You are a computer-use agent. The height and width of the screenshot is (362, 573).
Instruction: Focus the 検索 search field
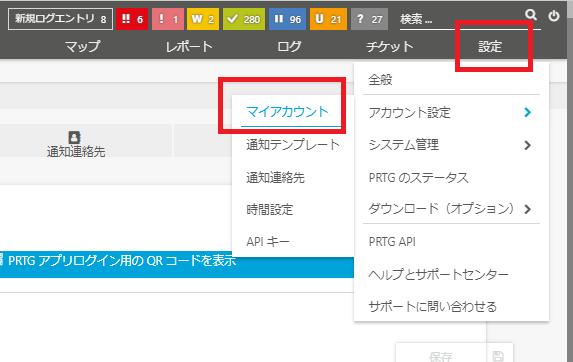[460, 19]
